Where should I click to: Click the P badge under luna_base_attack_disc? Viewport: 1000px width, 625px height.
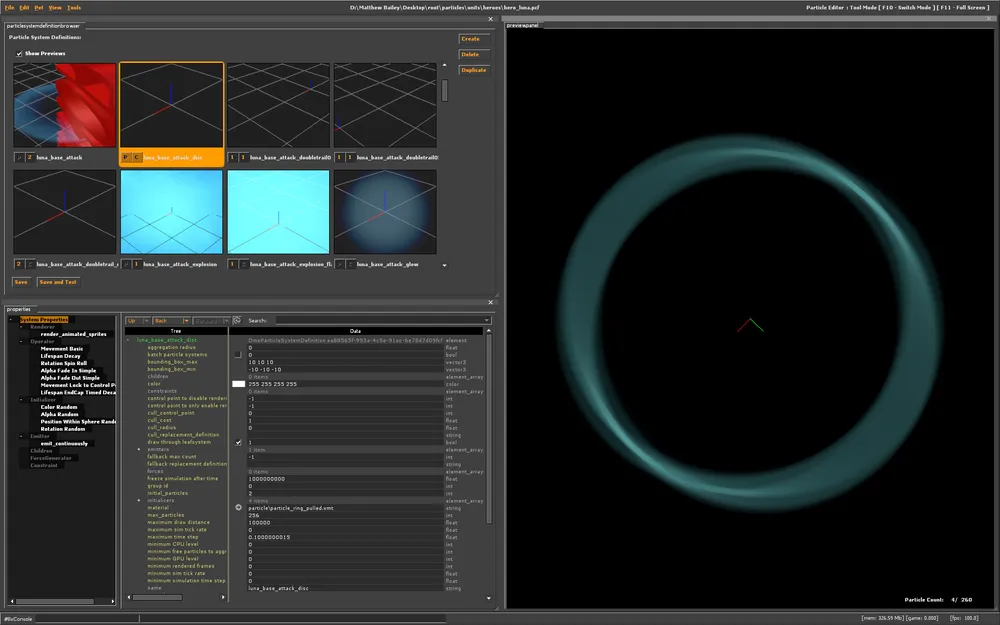[x=126, y=158]
